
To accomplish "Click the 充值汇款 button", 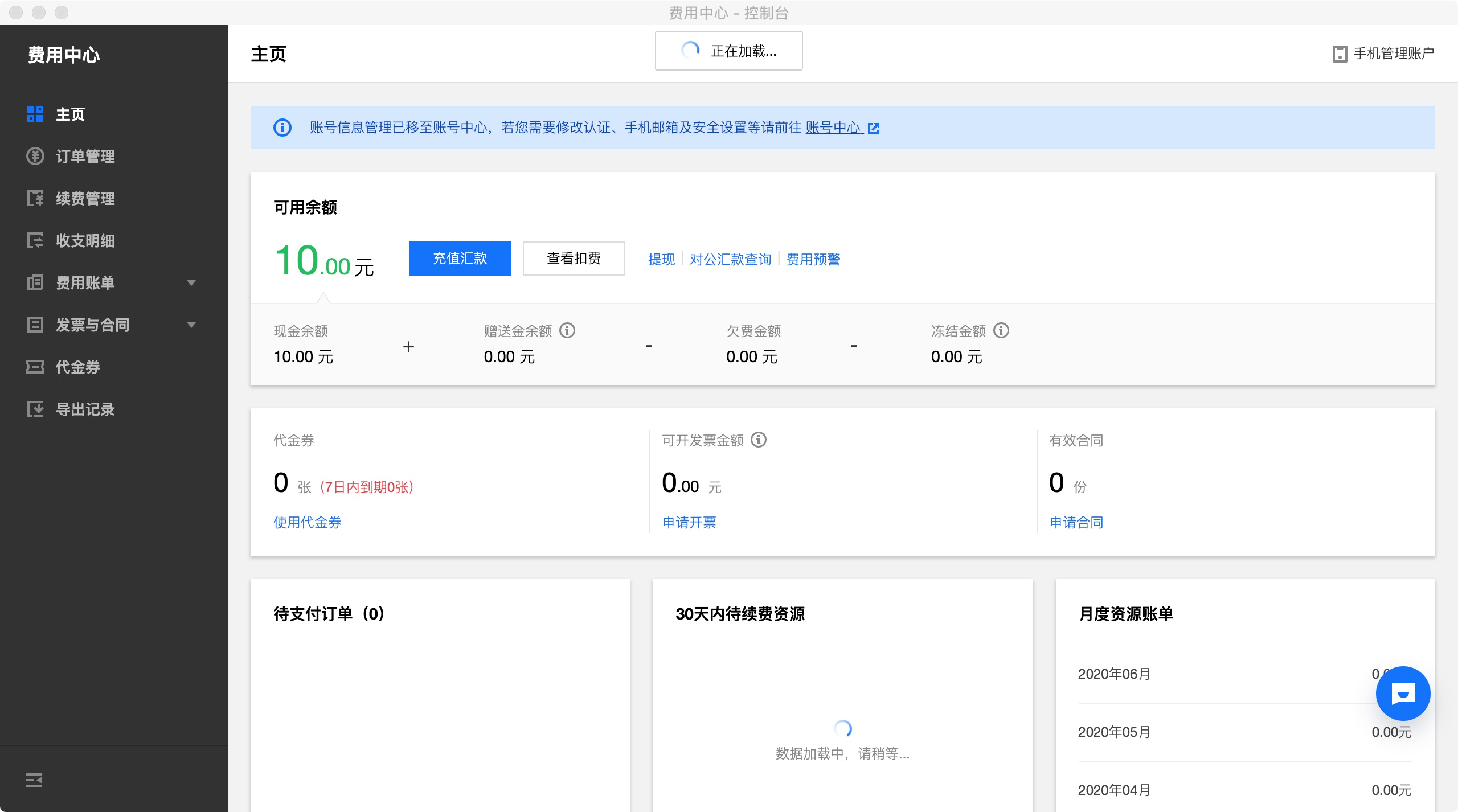I will 460,259.
